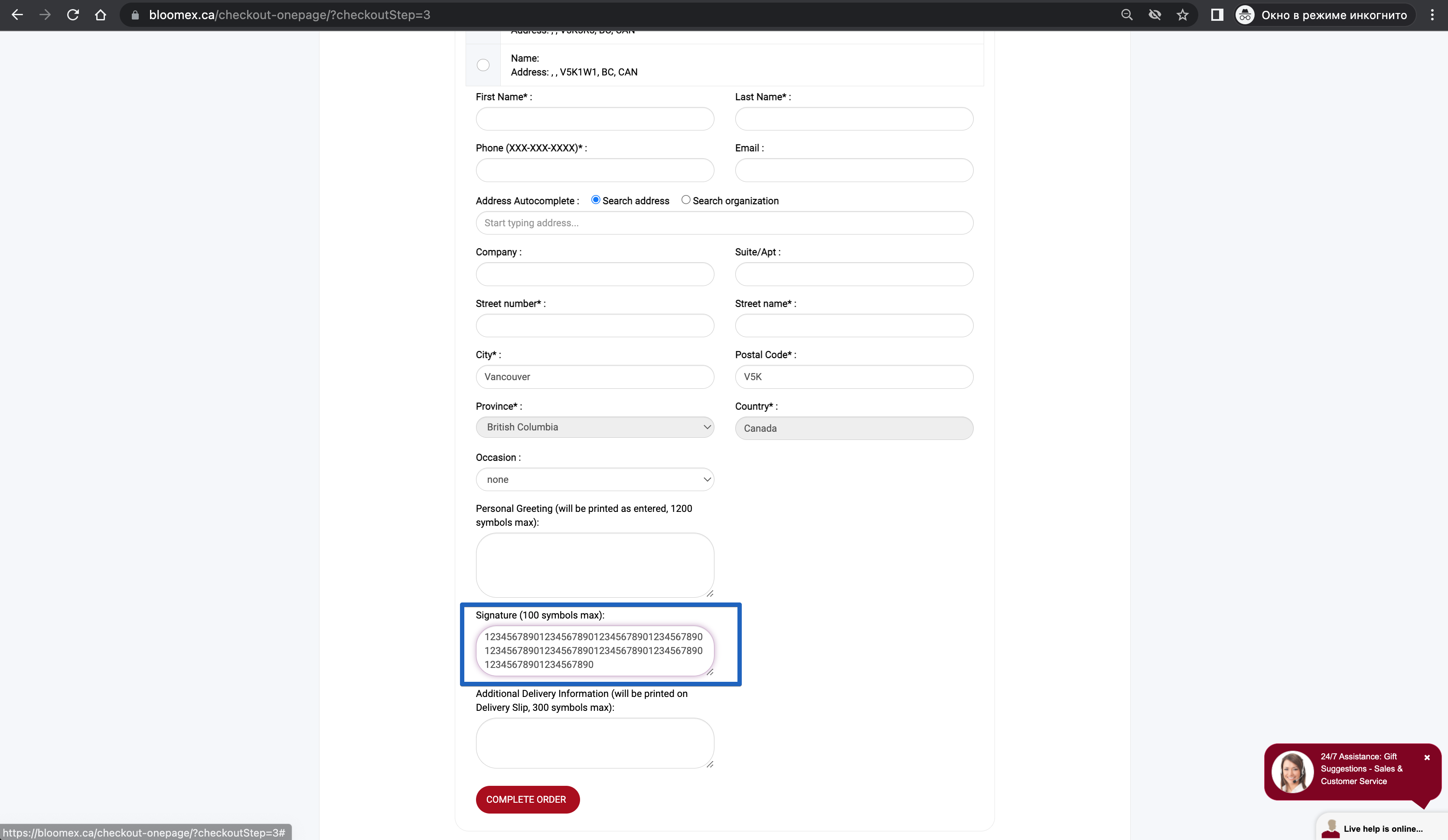Select the Search organization radio option
This screenshot has height=840, width=1448.
[x=685, y=200]
